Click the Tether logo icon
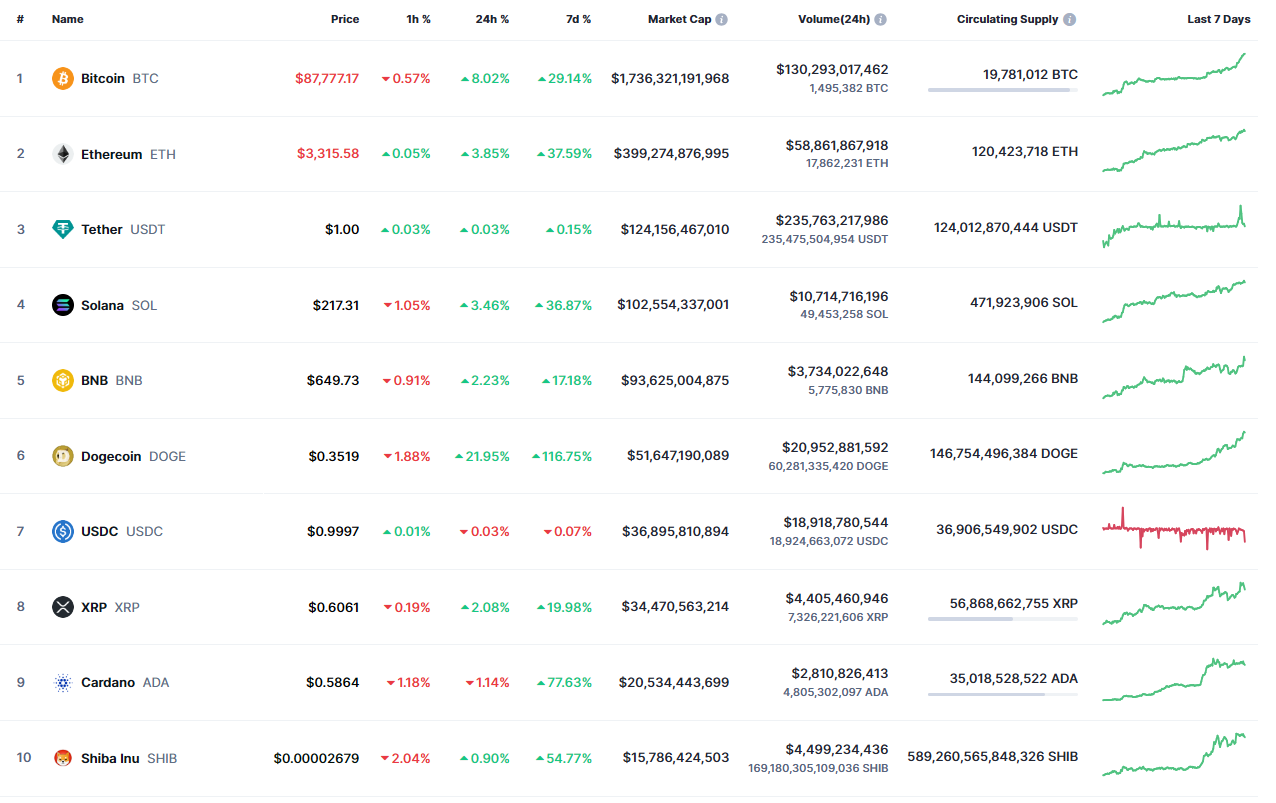 (x=63, y=229)
